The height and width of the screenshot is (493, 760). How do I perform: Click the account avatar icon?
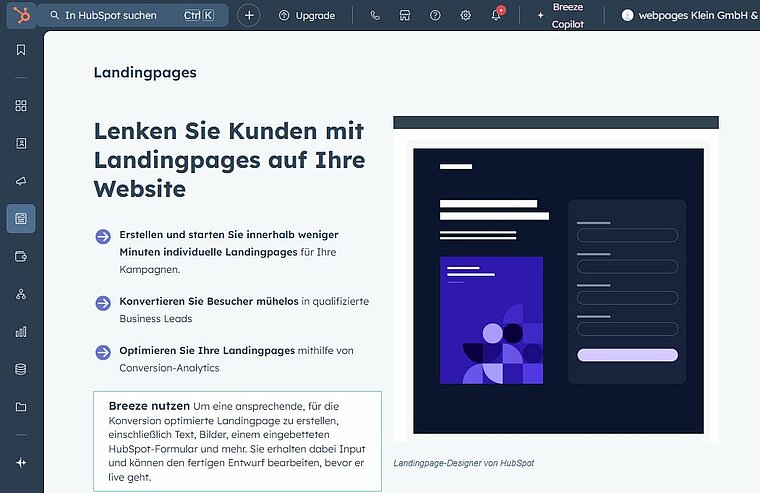[x=627, y=16]
